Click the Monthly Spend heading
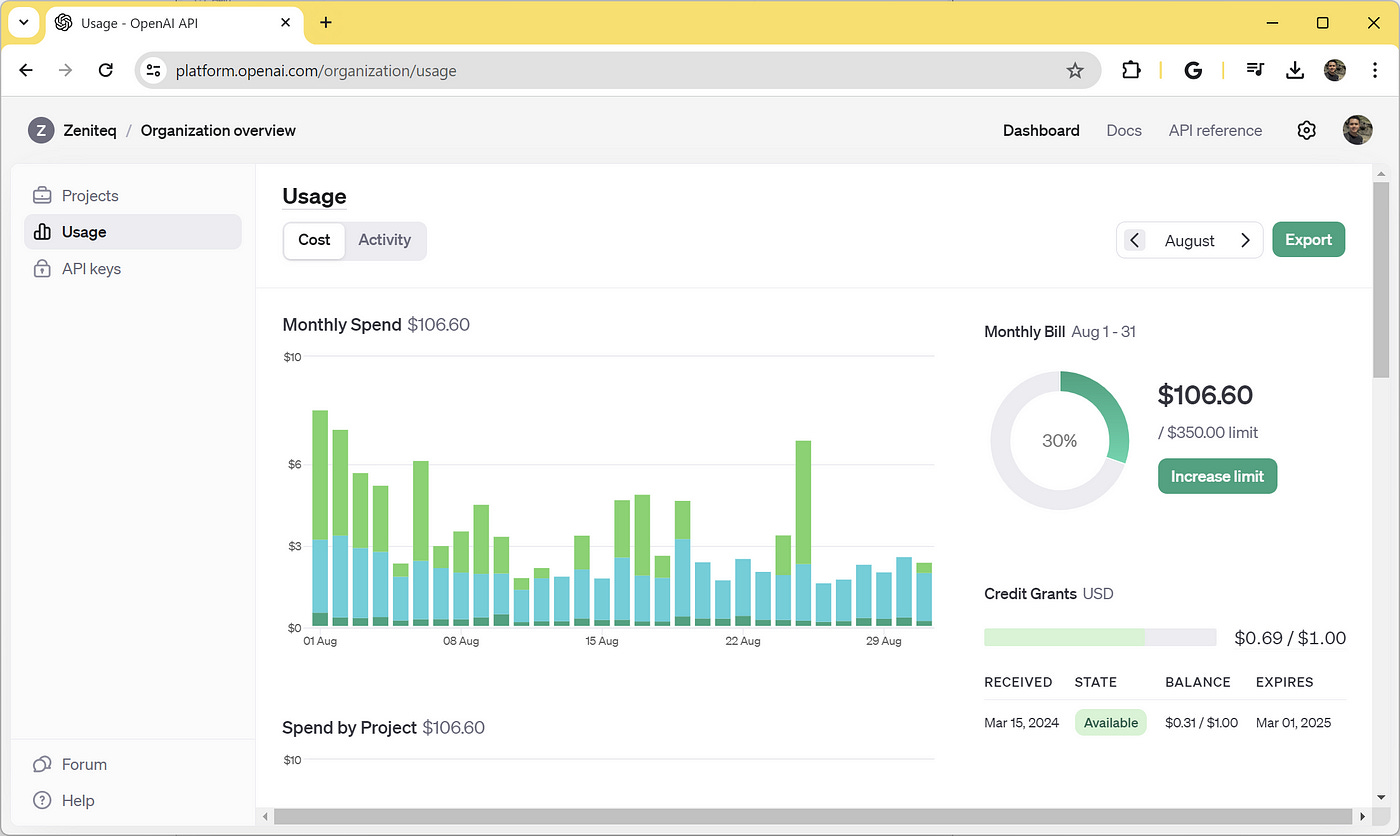Viewport: 1400px width, 836px height. pyautogui.click(x=342, y=324)
